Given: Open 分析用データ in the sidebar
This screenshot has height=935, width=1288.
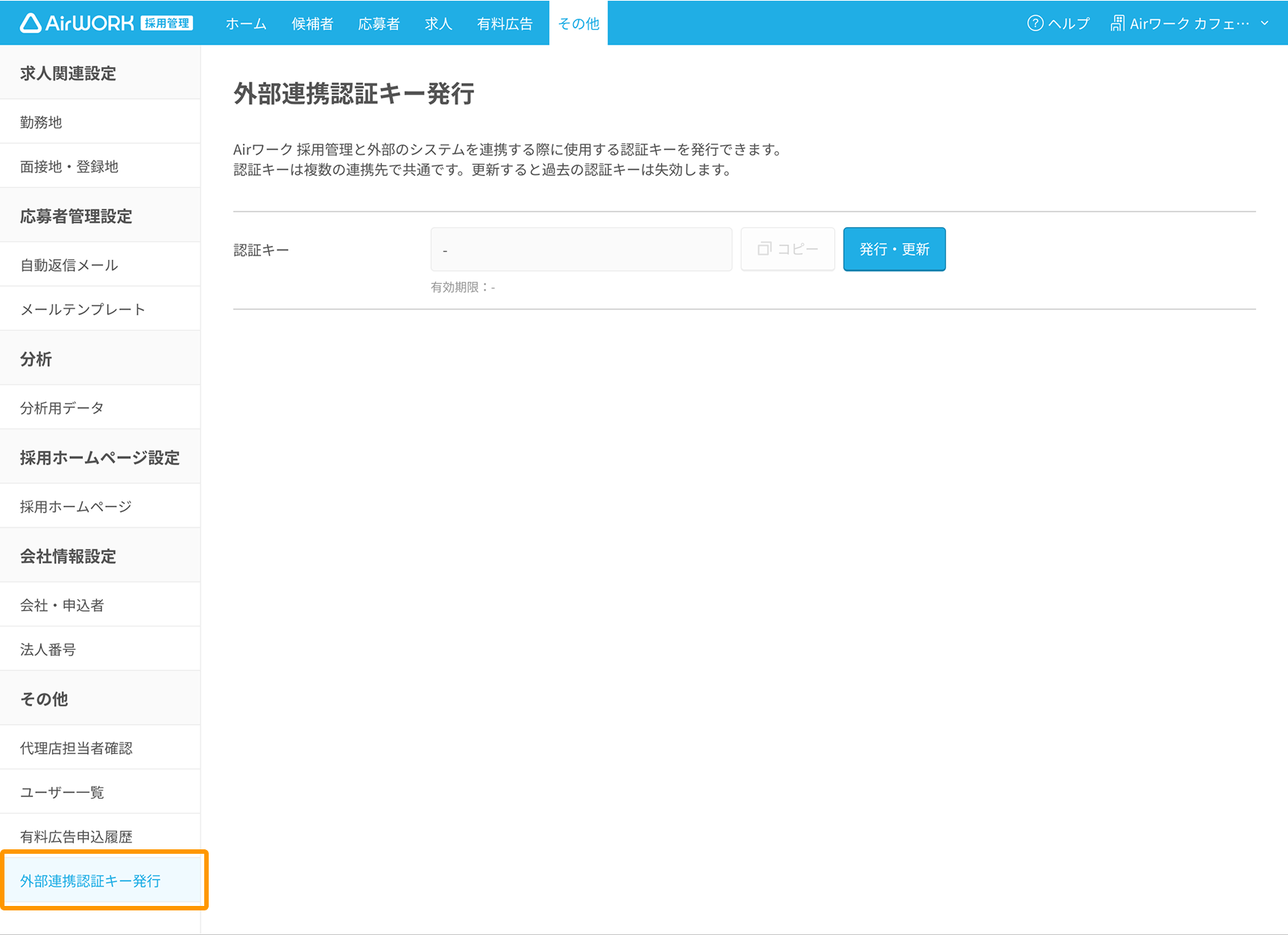Looking at the screenshot, I should point(100,408).
